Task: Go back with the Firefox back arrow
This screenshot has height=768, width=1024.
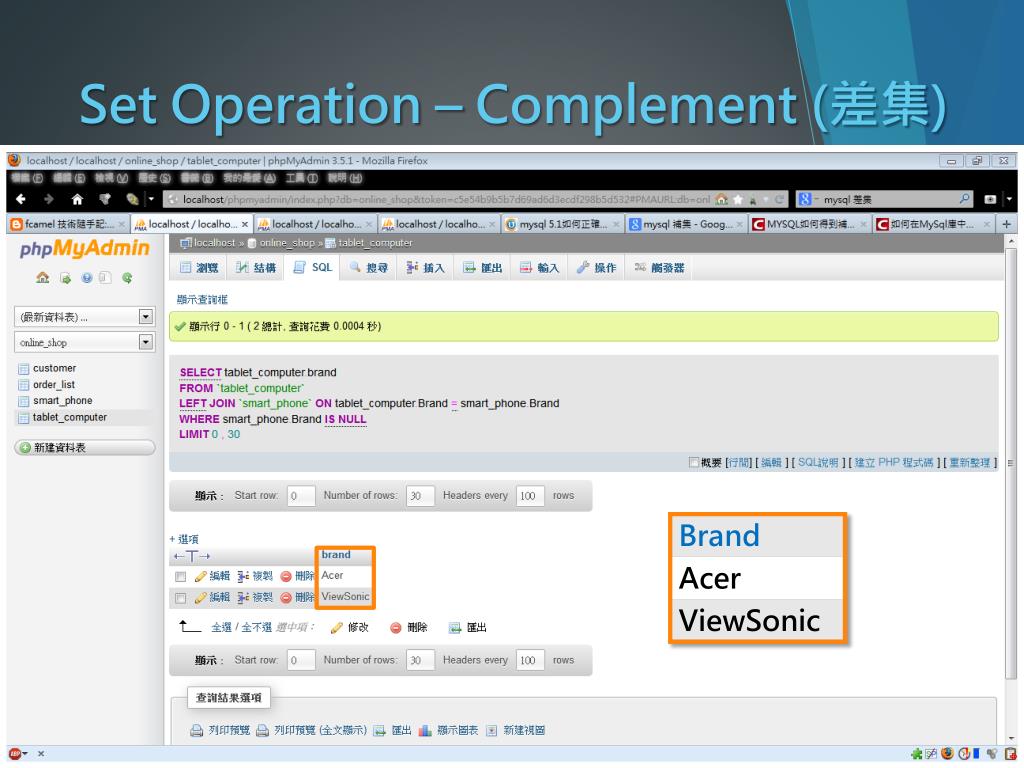Action: click(x=20, y=199)
